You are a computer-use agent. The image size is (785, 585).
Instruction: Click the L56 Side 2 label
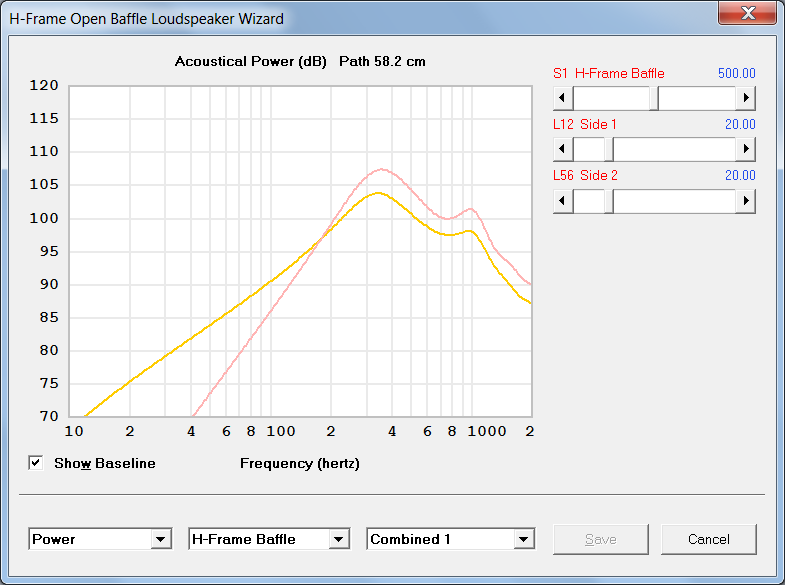pyautogui.click(x=585, y=176)
